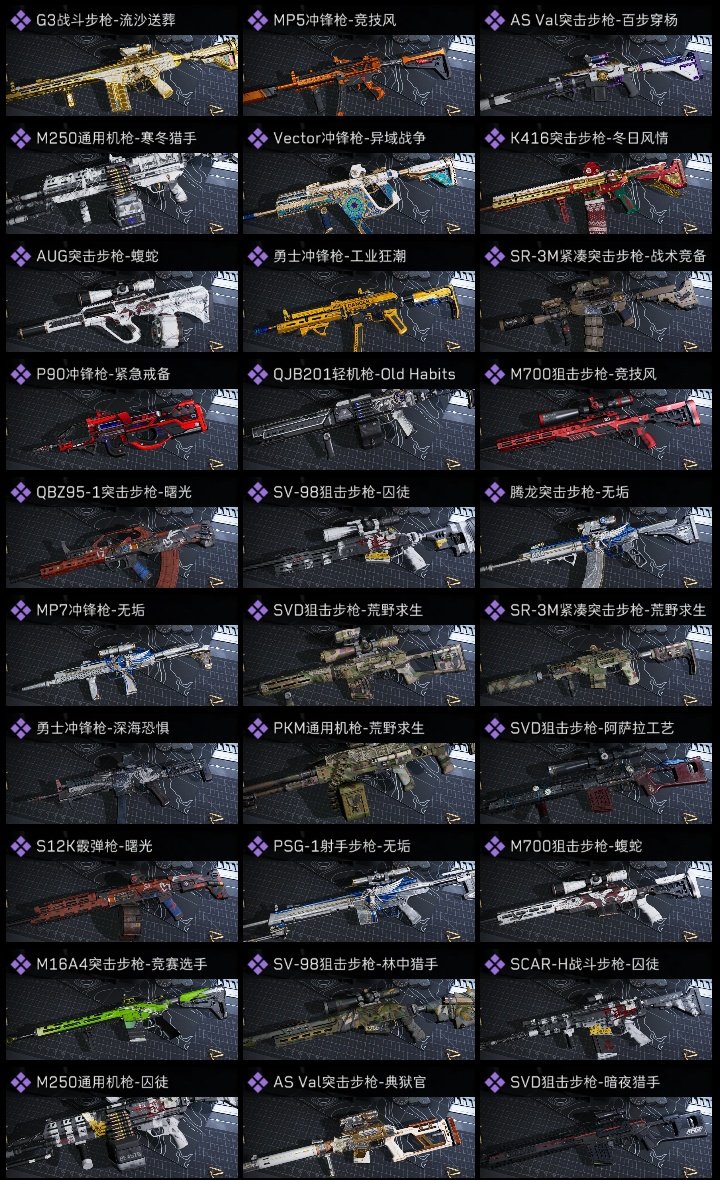Click the purple rarity icon beside K416突击步枪-冬日风情
720x1180 pixels.
(494, 138)
